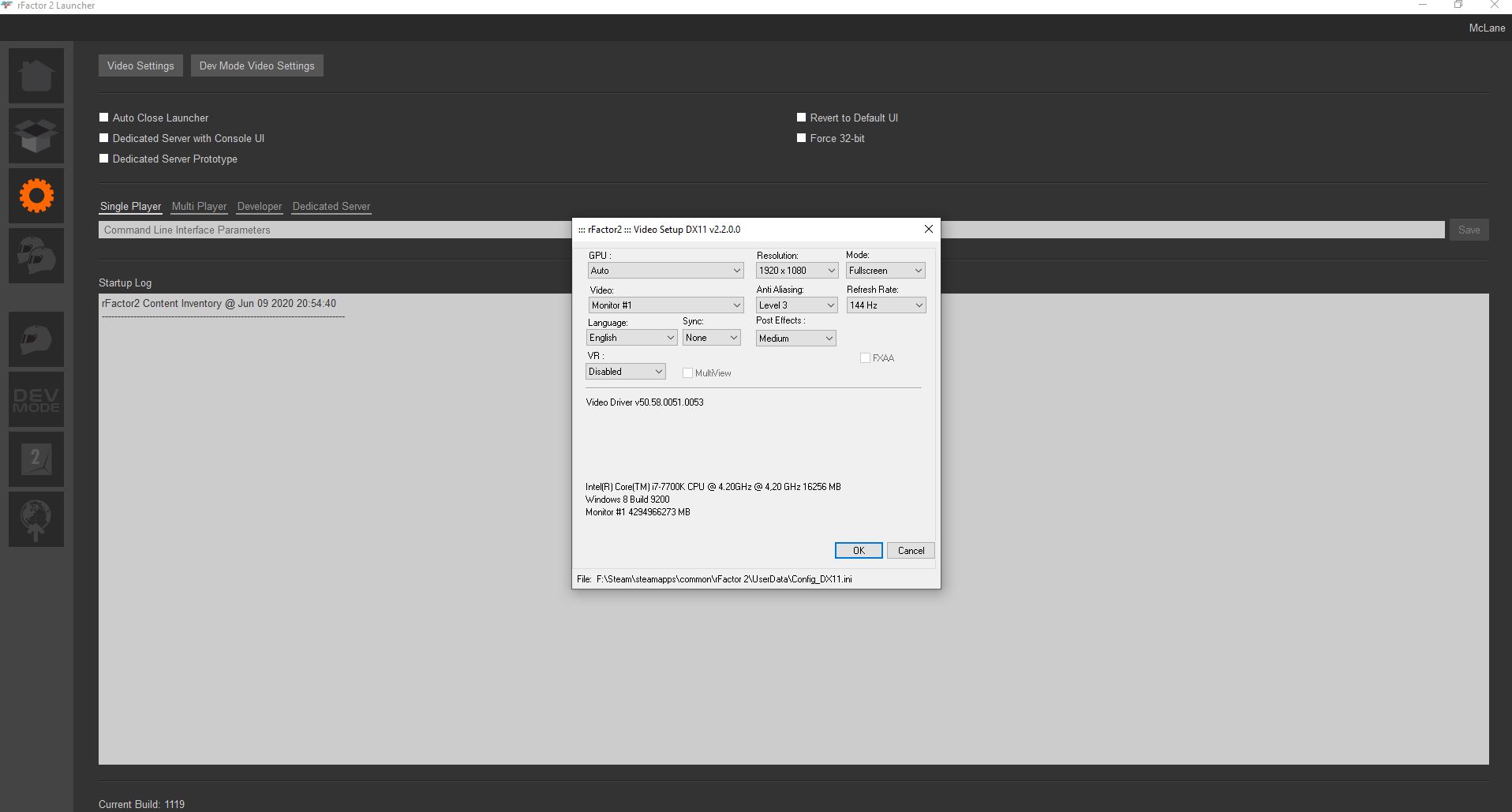The width and height of the screenshot is (1512, 812).
Task: Cancel the Video Setup dialog
Action: click(911, 551)
